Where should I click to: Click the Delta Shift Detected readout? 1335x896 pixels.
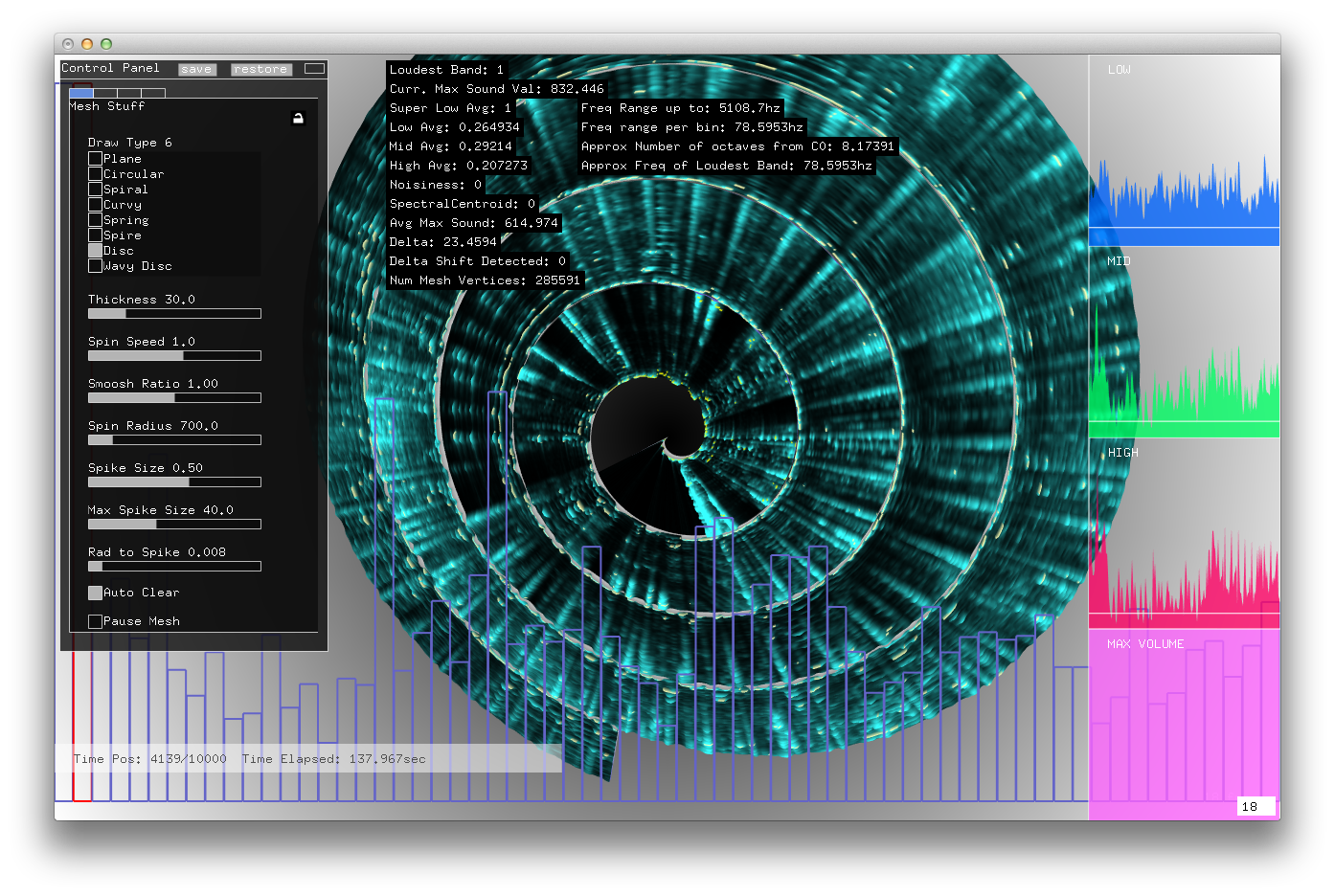pos(478,261)
